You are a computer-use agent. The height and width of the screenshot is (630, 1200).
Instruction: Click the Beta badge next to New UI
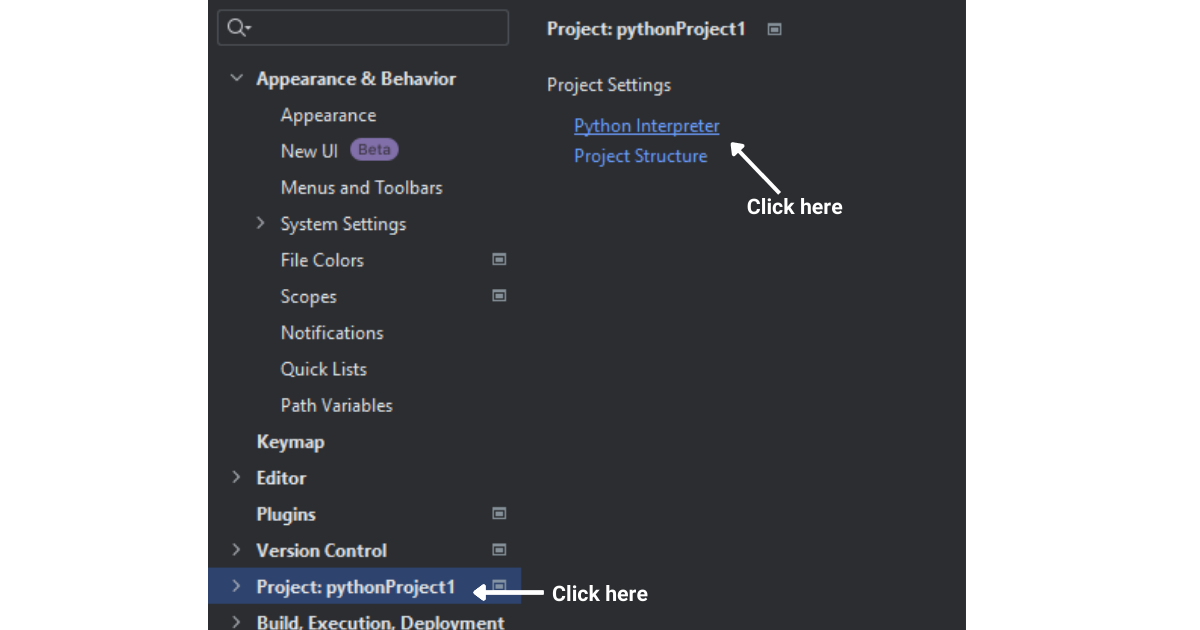[x=375, y=150]
